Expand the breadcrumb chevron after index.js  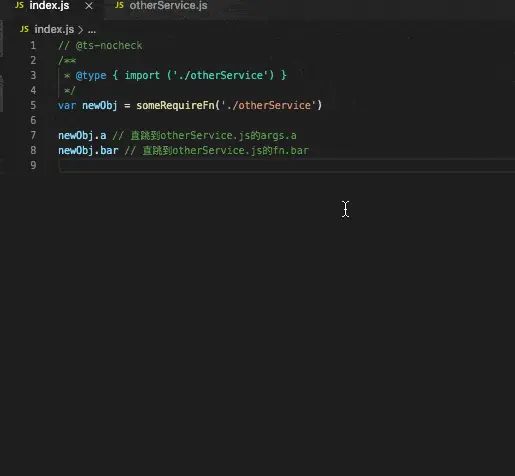[80, 30]
